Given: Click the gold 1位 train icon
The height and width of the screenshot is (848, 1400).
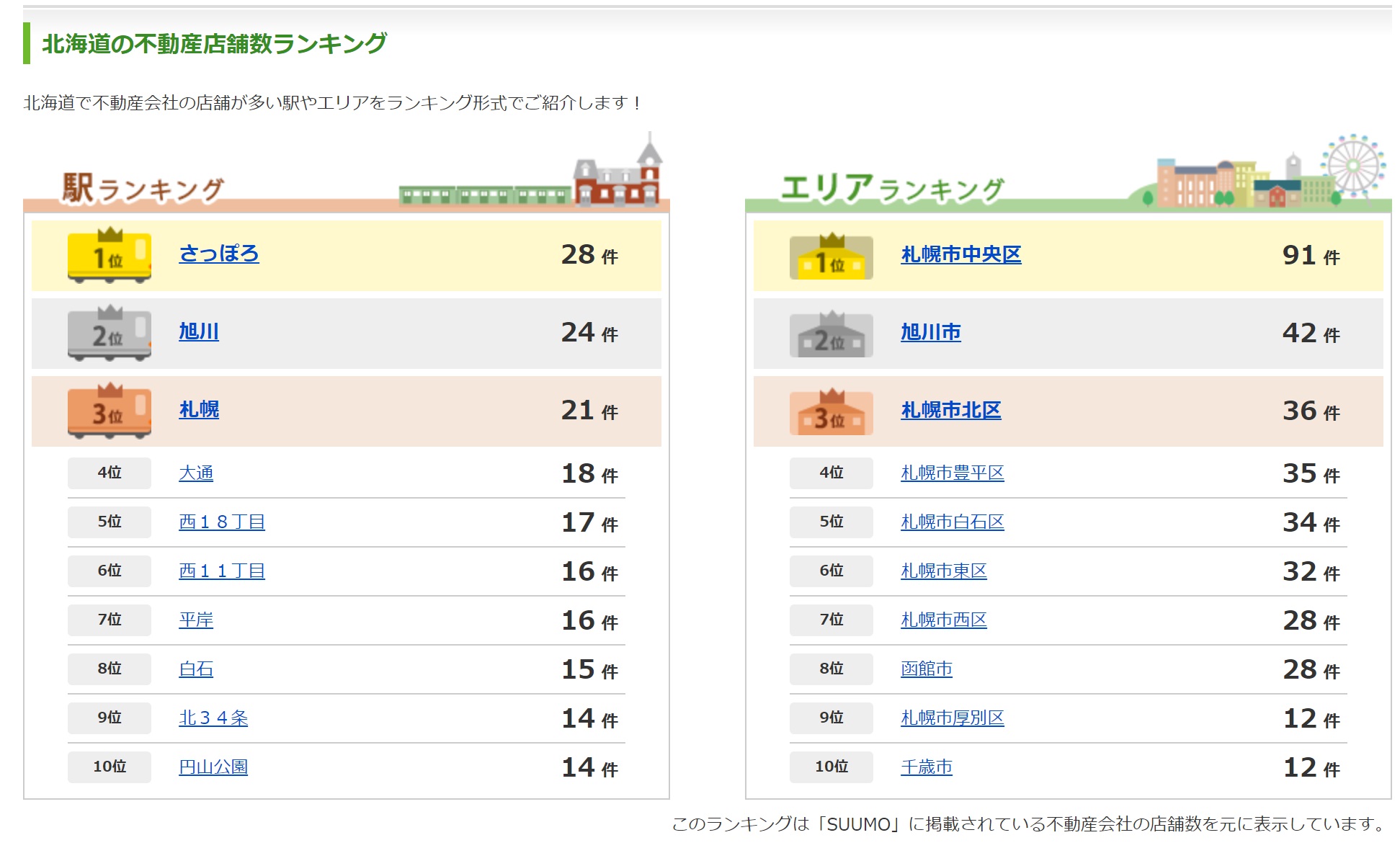Looking at the screenshot, I should pos(109,256).
